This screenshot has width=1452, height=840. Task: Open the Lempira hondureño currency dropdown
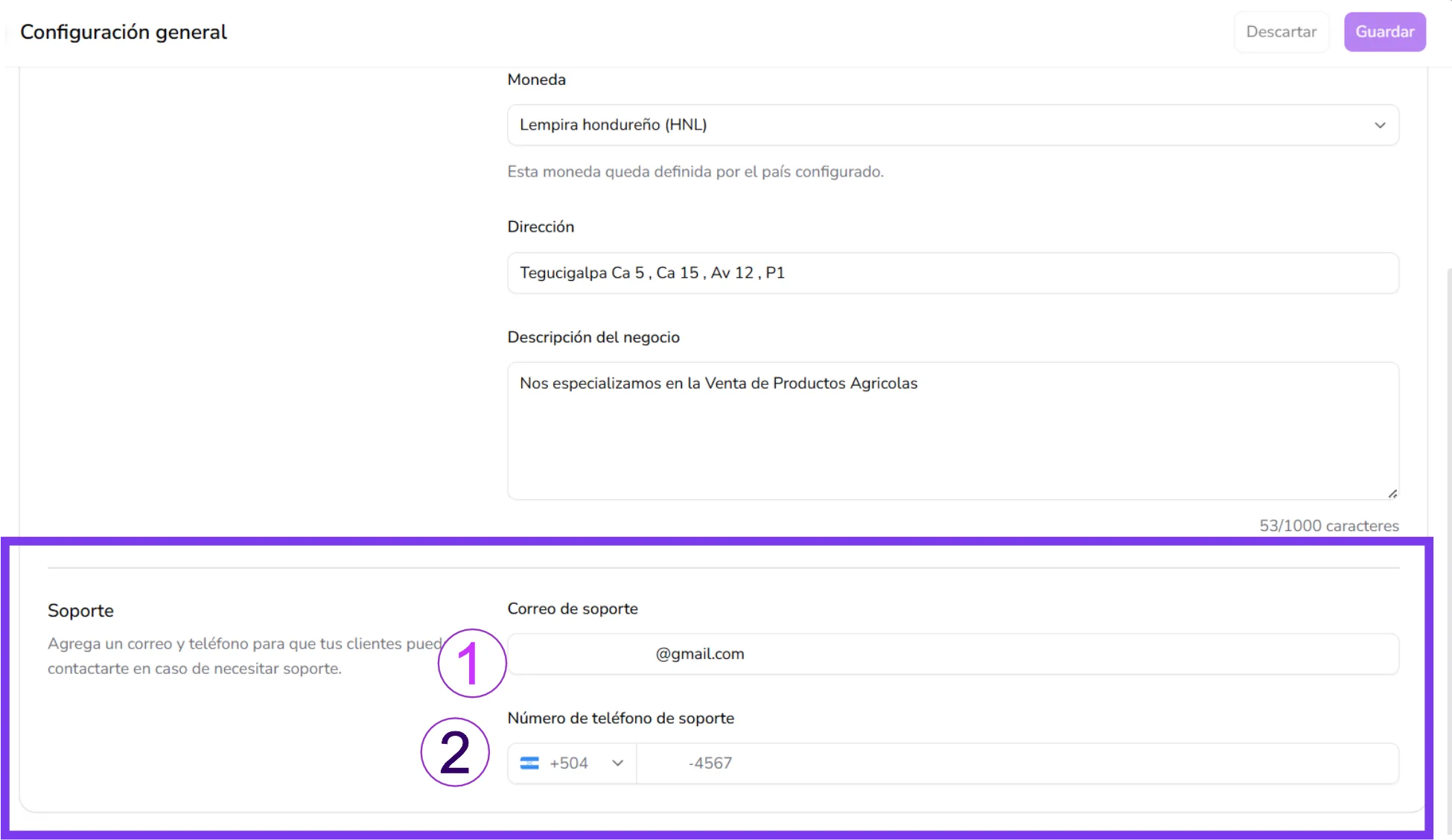(953, 125)
